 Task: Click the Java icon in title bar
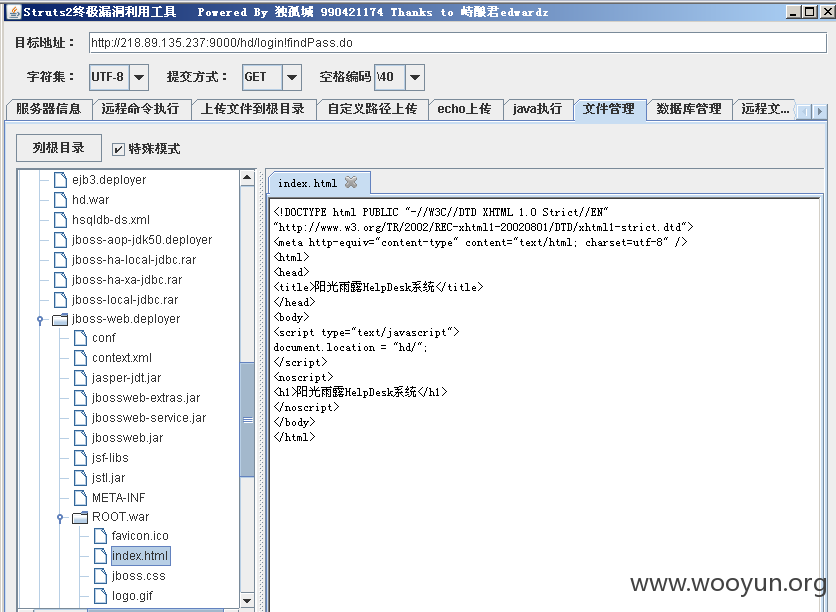pos(14,11)
